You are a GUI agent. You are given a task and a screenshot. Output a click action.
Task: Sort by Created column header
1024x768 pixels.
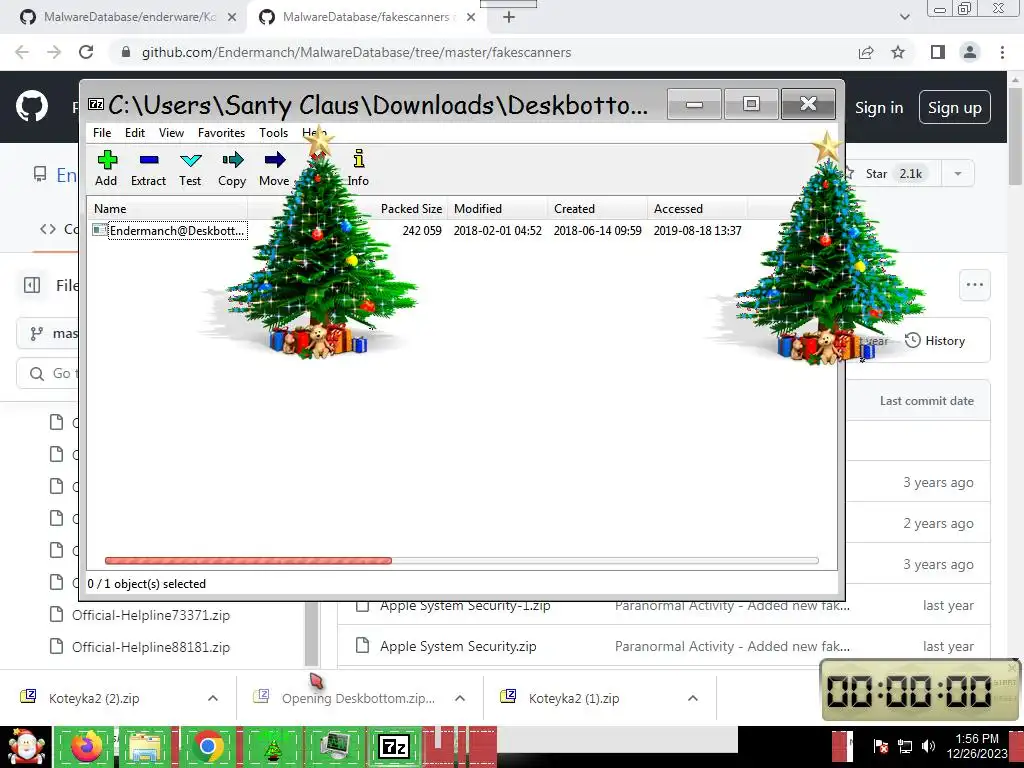point(598,209)
